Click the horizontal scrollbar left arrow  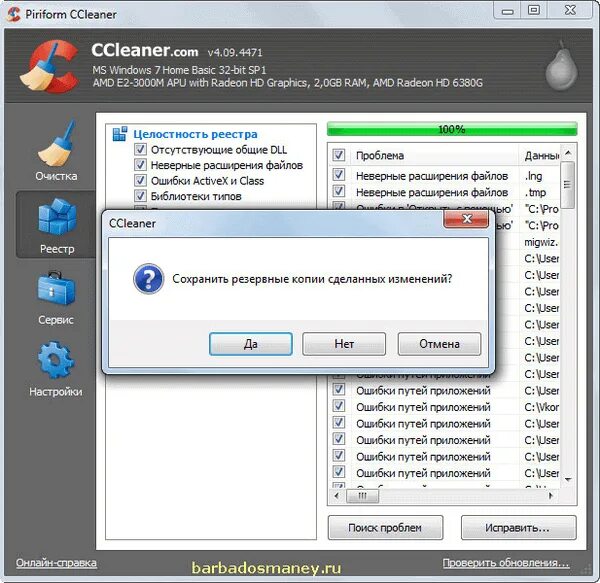337,496
